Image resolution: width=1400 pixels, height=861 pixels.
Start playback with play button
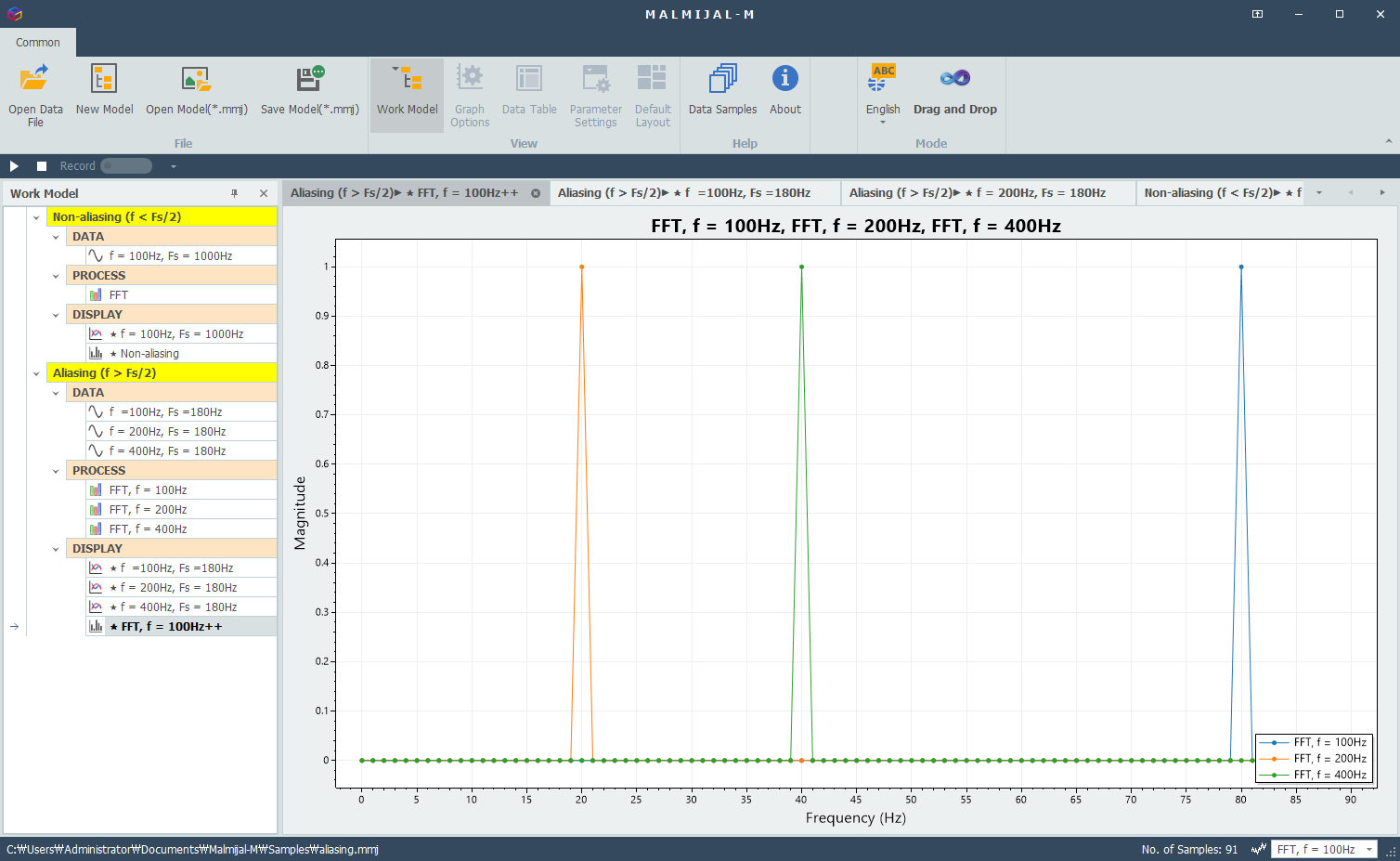[14, 166]
